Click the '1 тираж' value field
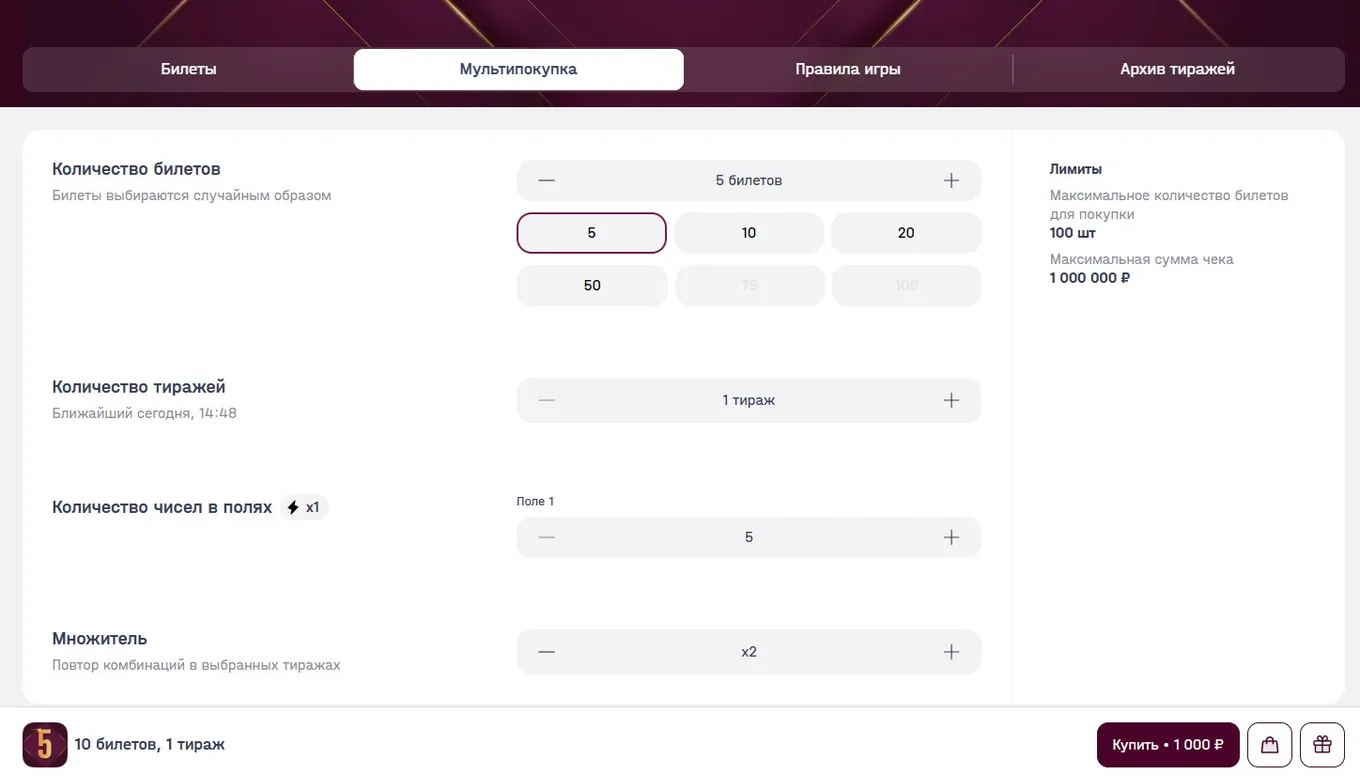Image resolution: width=1360 pixels, height=776 pixels. click(x=749, y=400)
